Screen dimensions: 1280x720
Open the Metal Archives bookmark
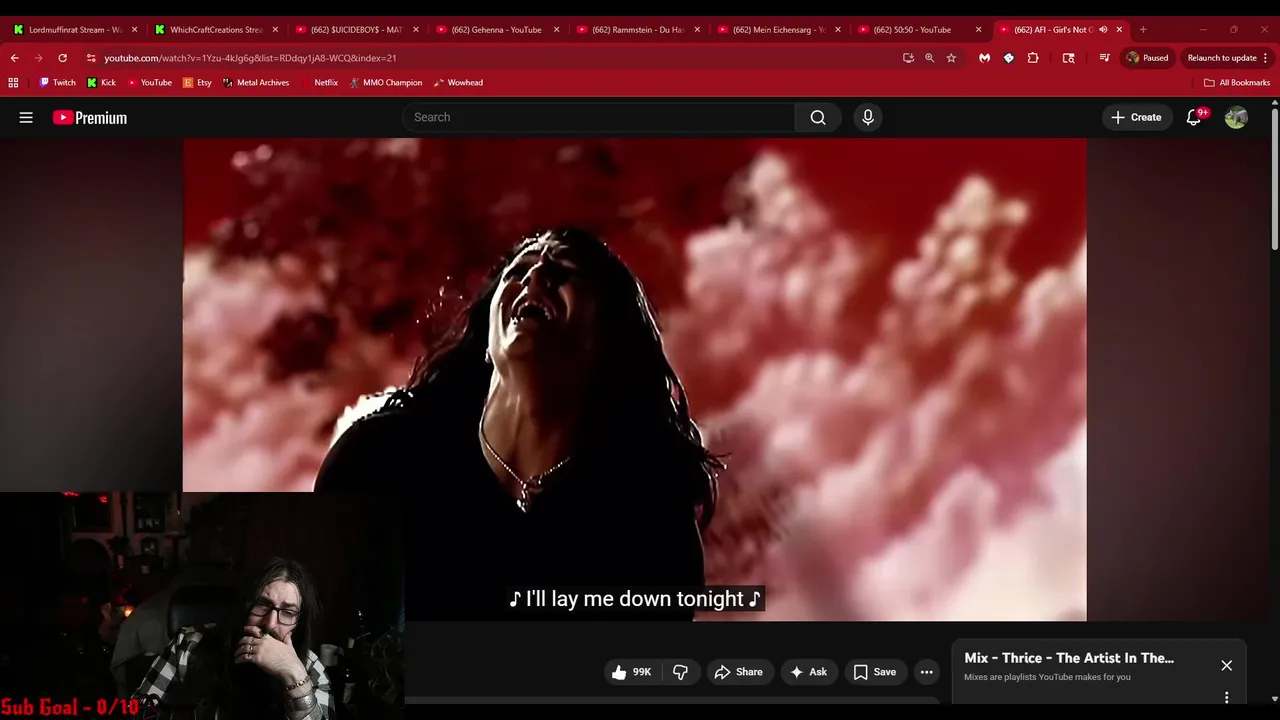point(256,83)
